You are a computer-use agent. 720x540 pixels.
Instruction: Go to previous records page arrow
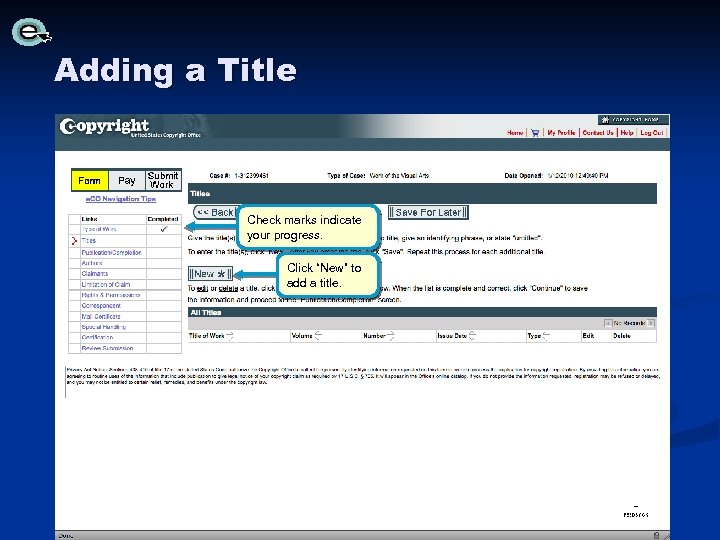point(608,323)
